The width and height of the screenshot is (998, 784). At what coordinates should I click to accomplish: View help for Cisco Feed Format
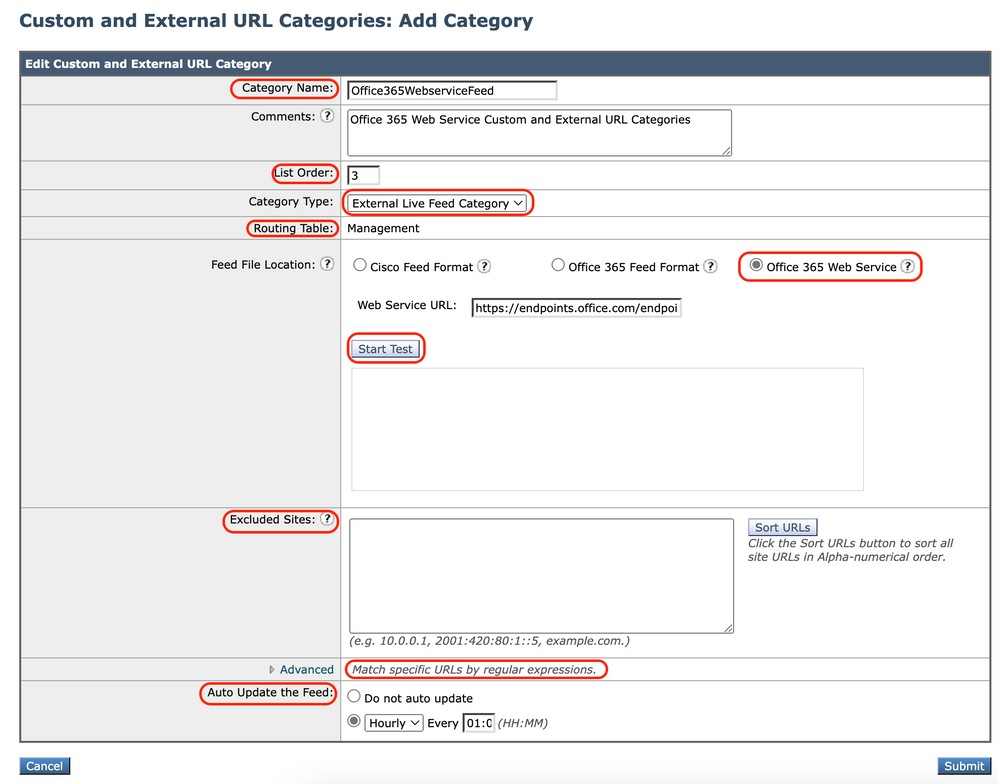coord(484,266)
